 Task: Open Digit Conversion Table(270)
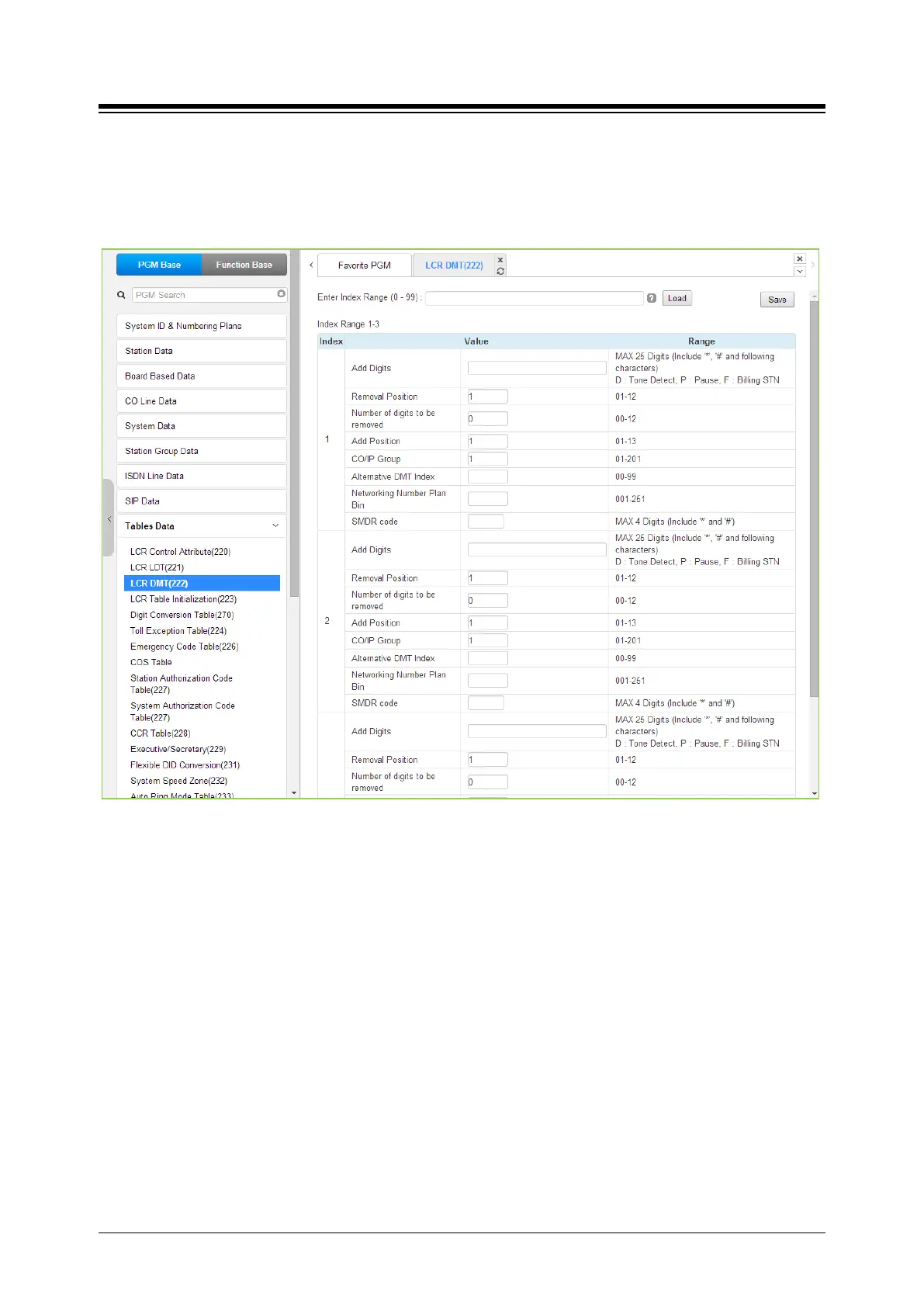(182, 615)
